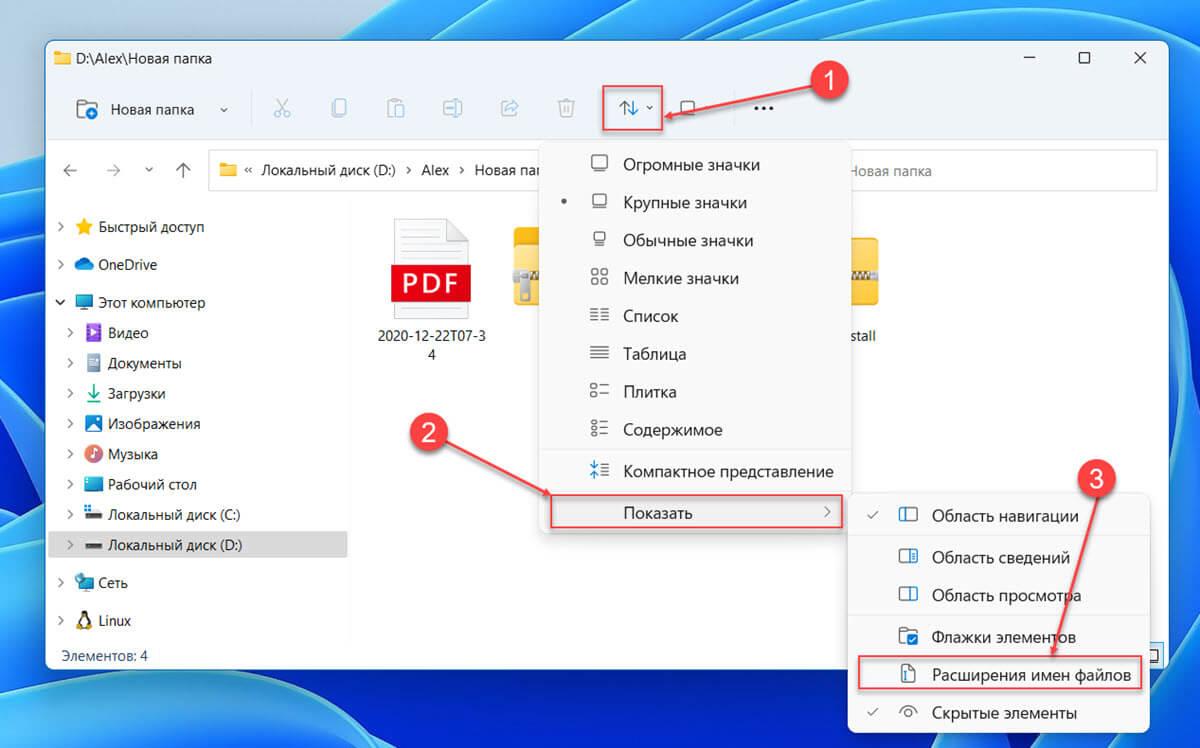Click the Новая папка new item button
Screen dimensions: 1200x748
point(137,109)
